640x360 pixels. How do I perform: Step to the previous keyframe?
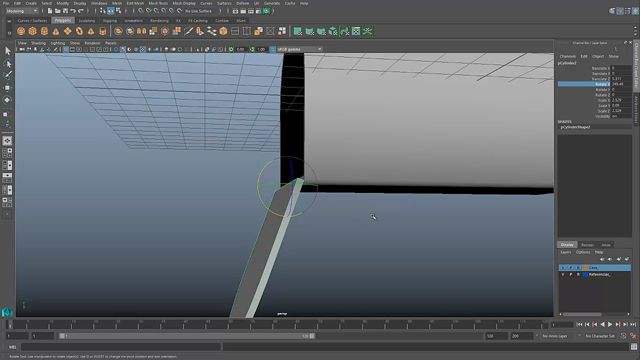click(595, 324)
